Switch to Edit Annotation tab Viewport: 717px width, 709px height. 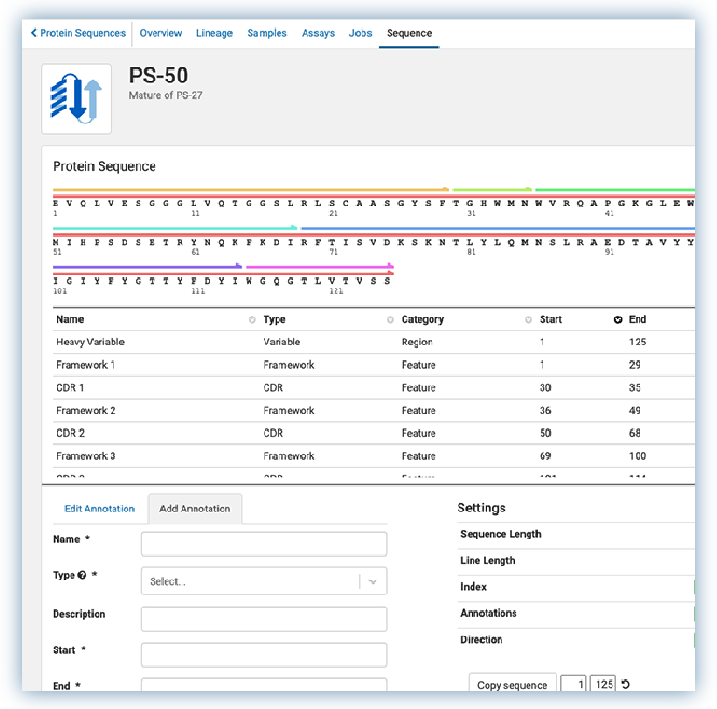point(100,509)
